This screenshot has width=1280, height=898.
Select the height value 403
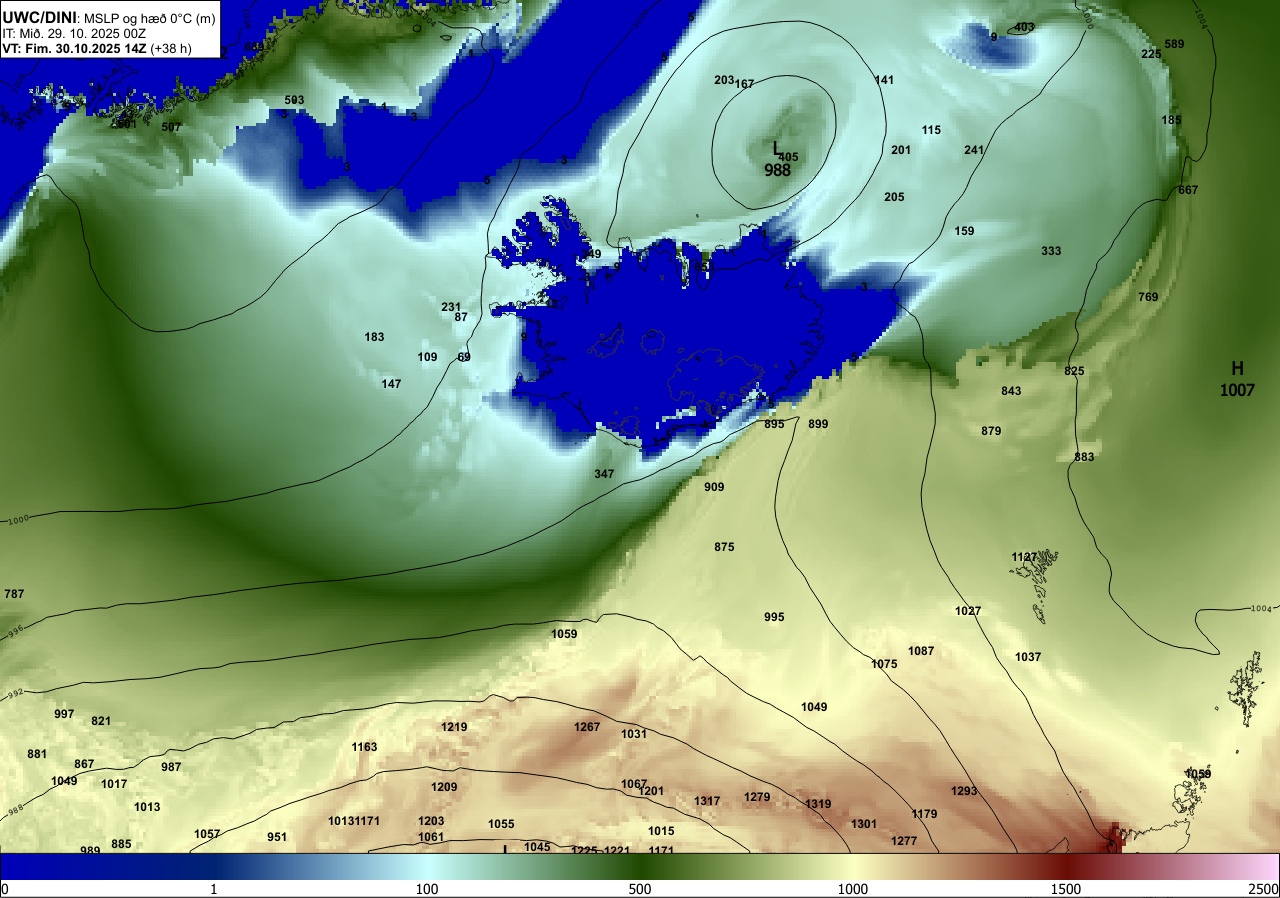click(x=1024, y=27)
